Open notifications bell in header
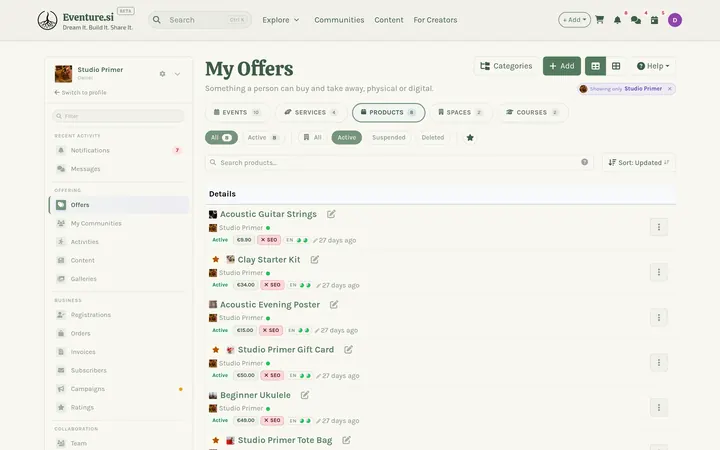 (618, 20)
